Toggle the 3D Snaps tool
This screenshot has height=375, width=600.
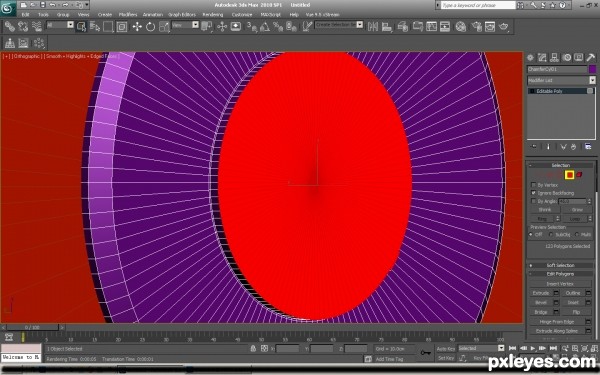click(x=251, y=26)
